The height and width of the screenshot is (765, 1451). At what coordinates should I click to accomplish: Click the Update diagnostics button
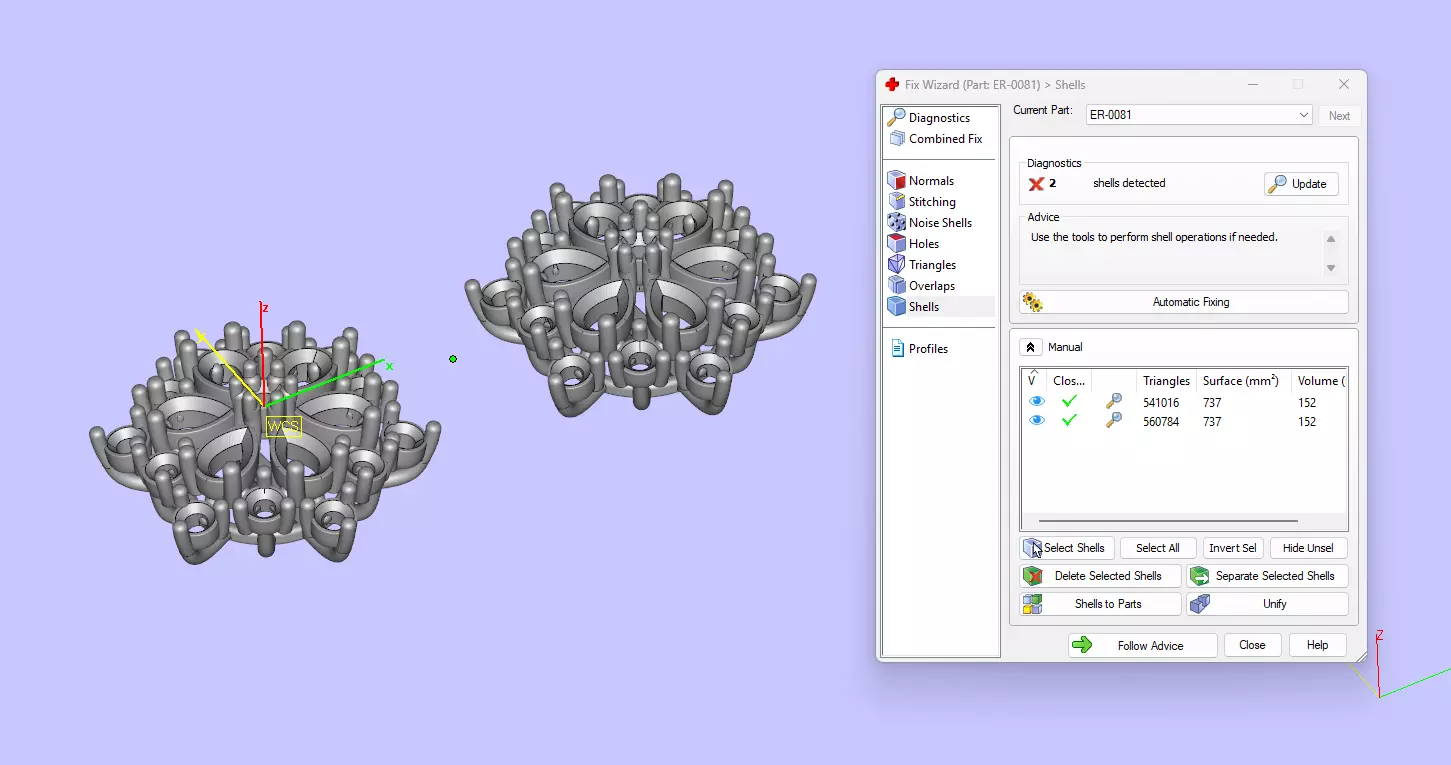[1301, 184]
